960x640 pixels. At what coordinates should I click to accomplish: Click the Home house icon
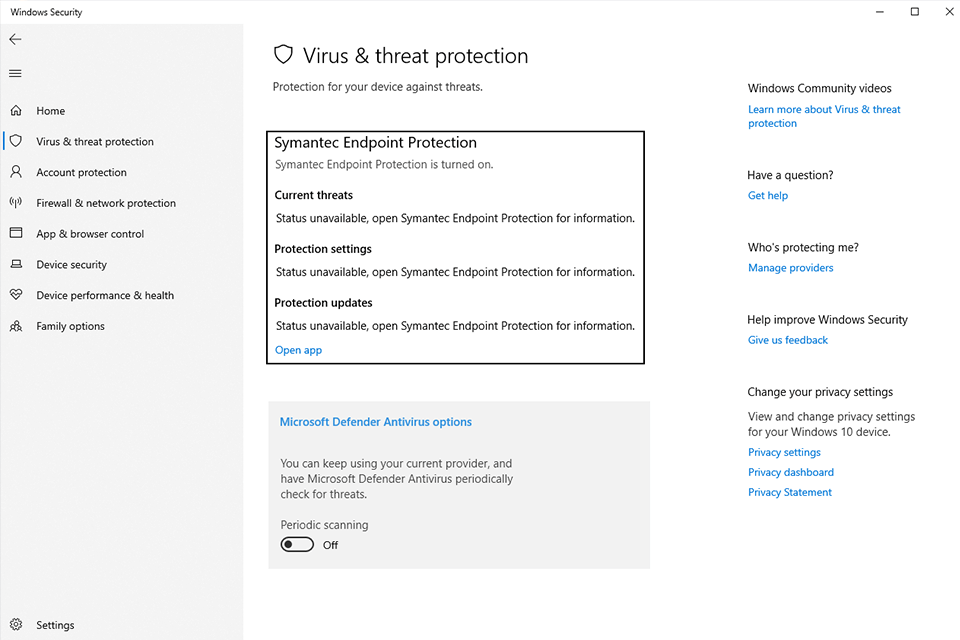(x=16, y=110)
